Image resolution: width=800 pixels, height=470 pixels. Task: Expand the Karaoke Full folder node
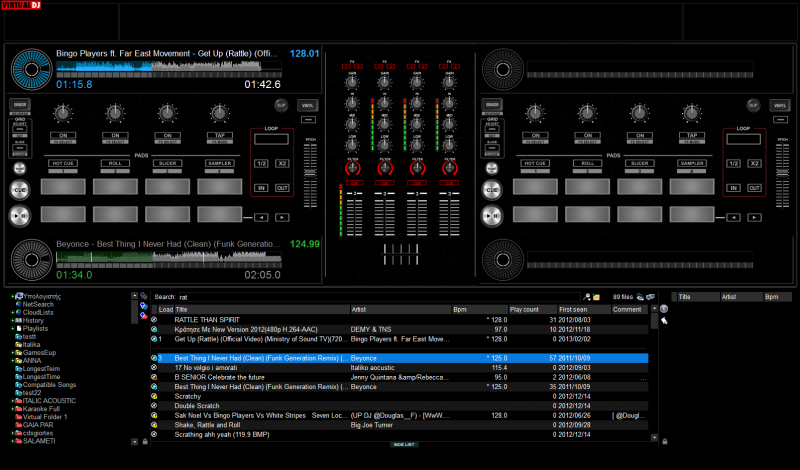(x=13, y=409)
